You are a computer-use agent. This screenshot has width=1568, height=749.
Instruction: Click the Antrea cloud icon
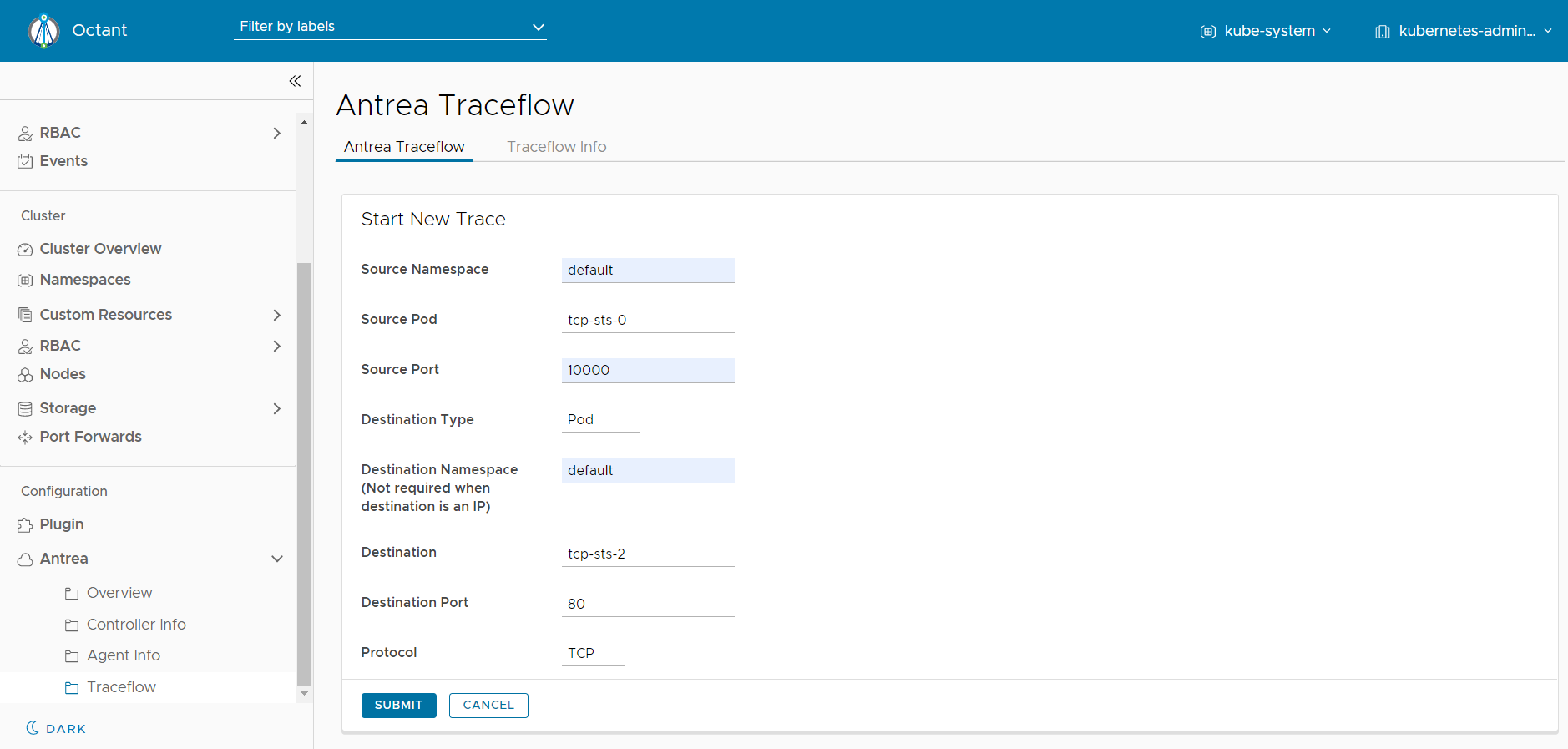tap(25, 559)
